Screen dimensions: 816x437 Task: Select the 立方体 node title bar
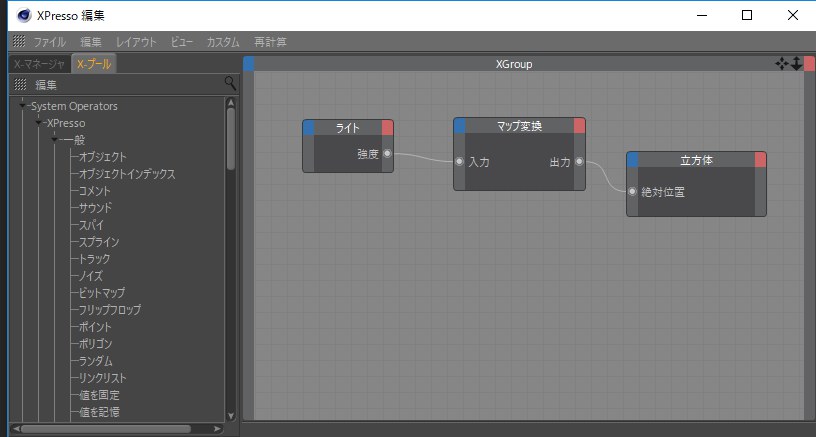tap(696, 160)
